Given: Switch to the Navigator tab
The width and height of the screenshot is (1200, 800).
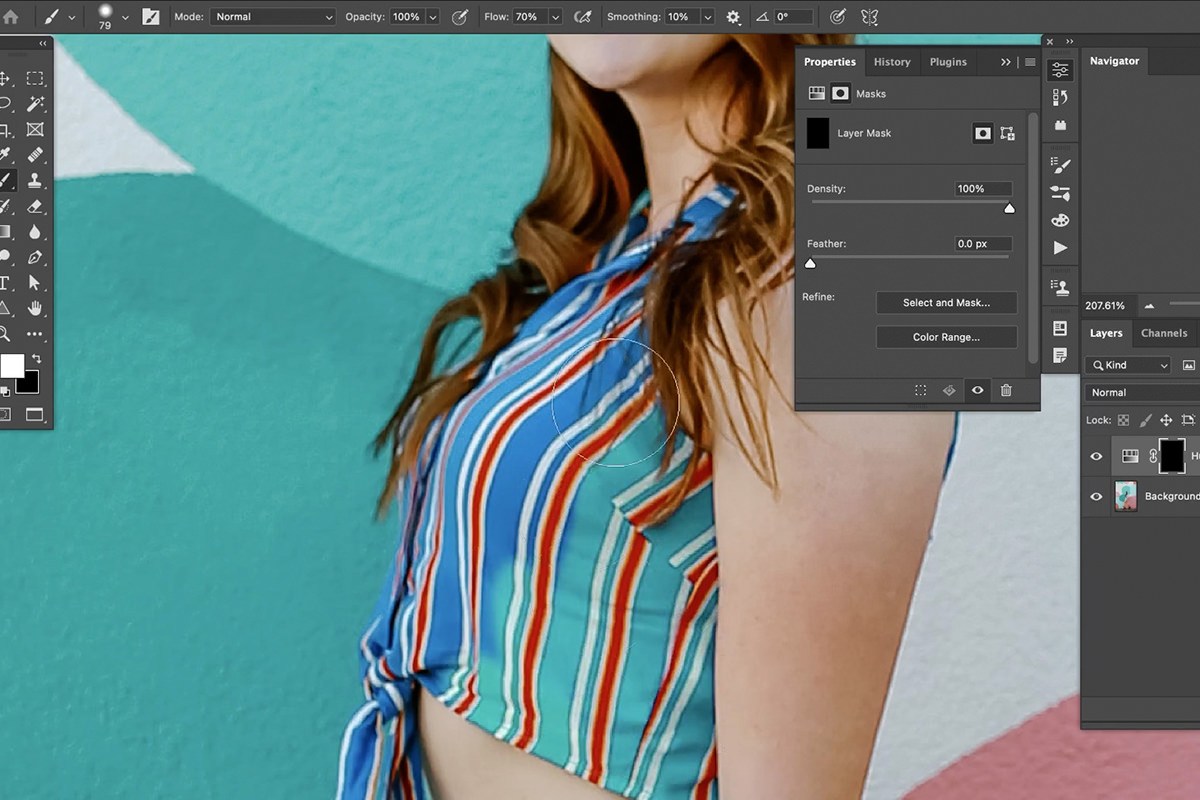Looking at the screenshot, I should tap(1114, 61).
